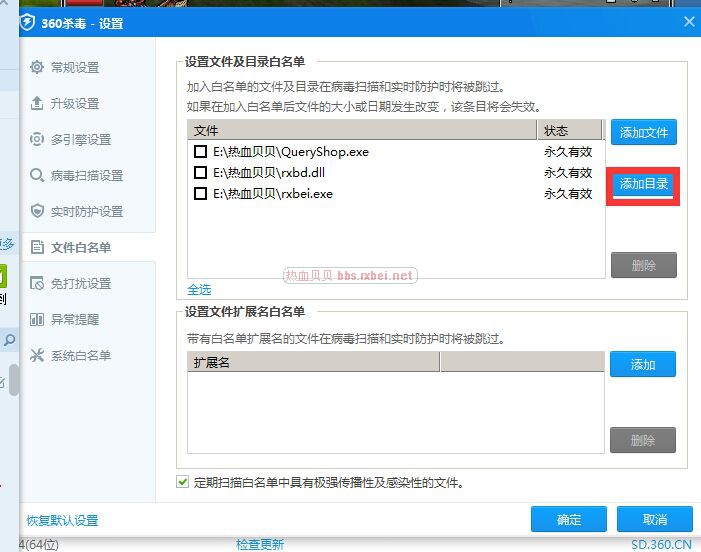Viewport: 701px width, 552px height.
Task: Click the 升级设置 upload icon
Action: (x=37, y=103)
